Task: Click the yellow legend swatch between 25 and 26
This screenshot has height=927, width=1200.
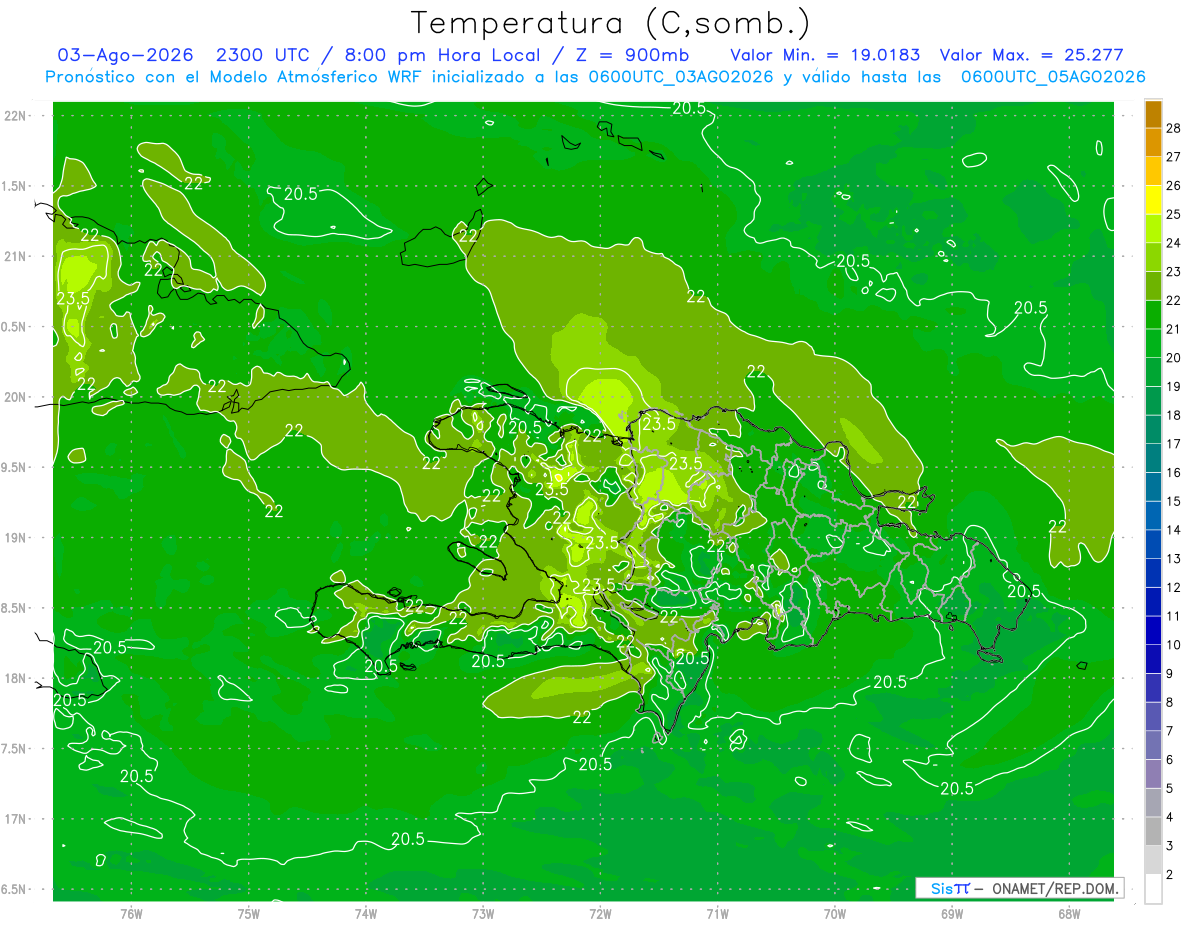Action: [1154, 200]
